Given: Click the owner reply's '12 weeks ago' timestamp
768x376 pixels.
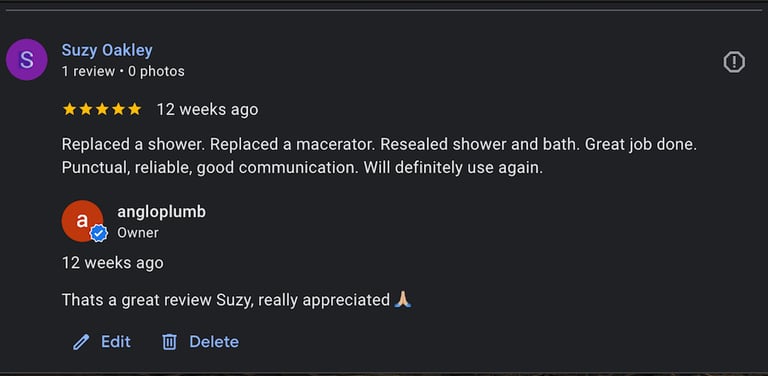Looking at the screenshot, I should (x=113, y=263).
